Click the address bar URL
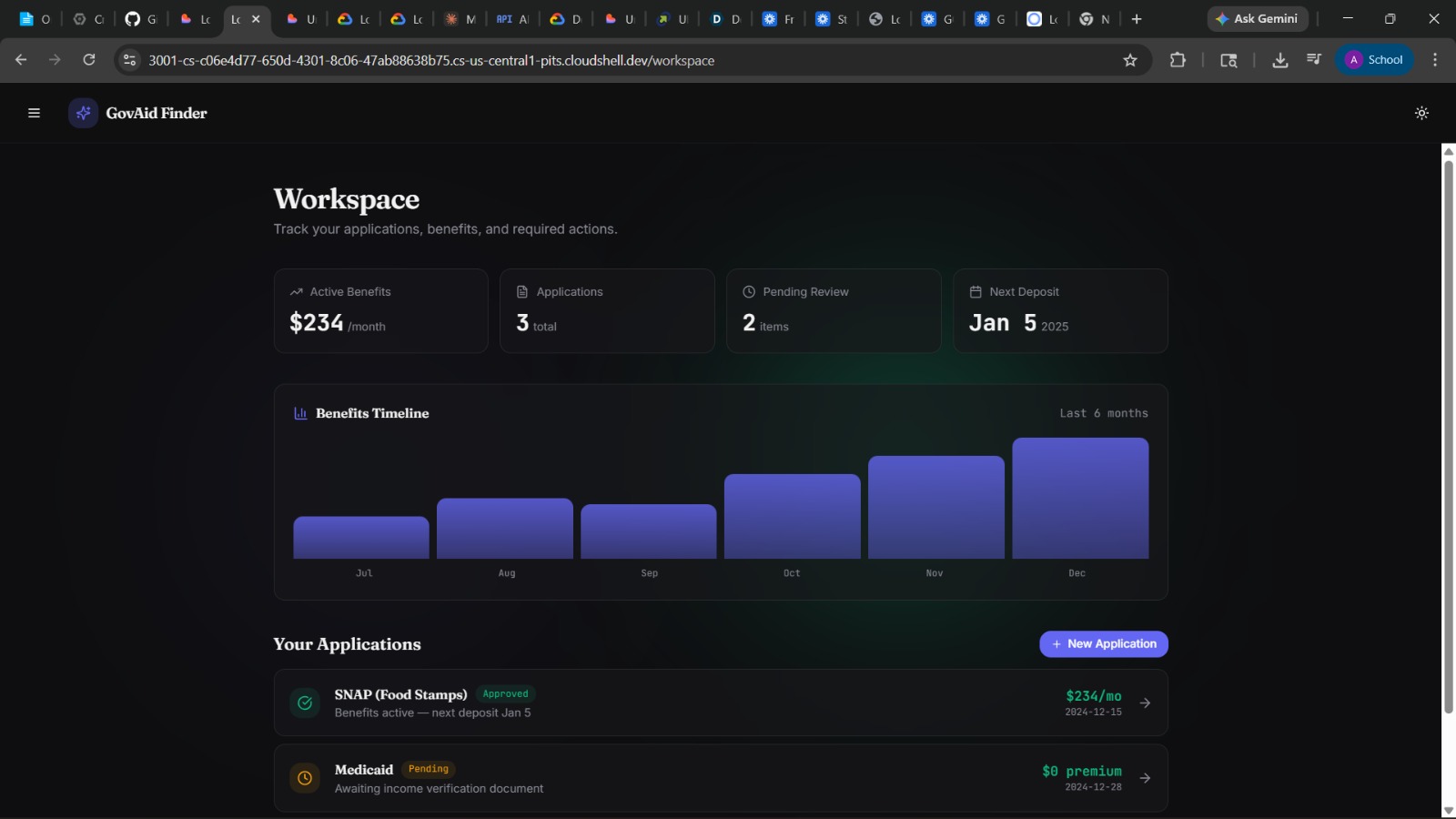 coord(431,60)
